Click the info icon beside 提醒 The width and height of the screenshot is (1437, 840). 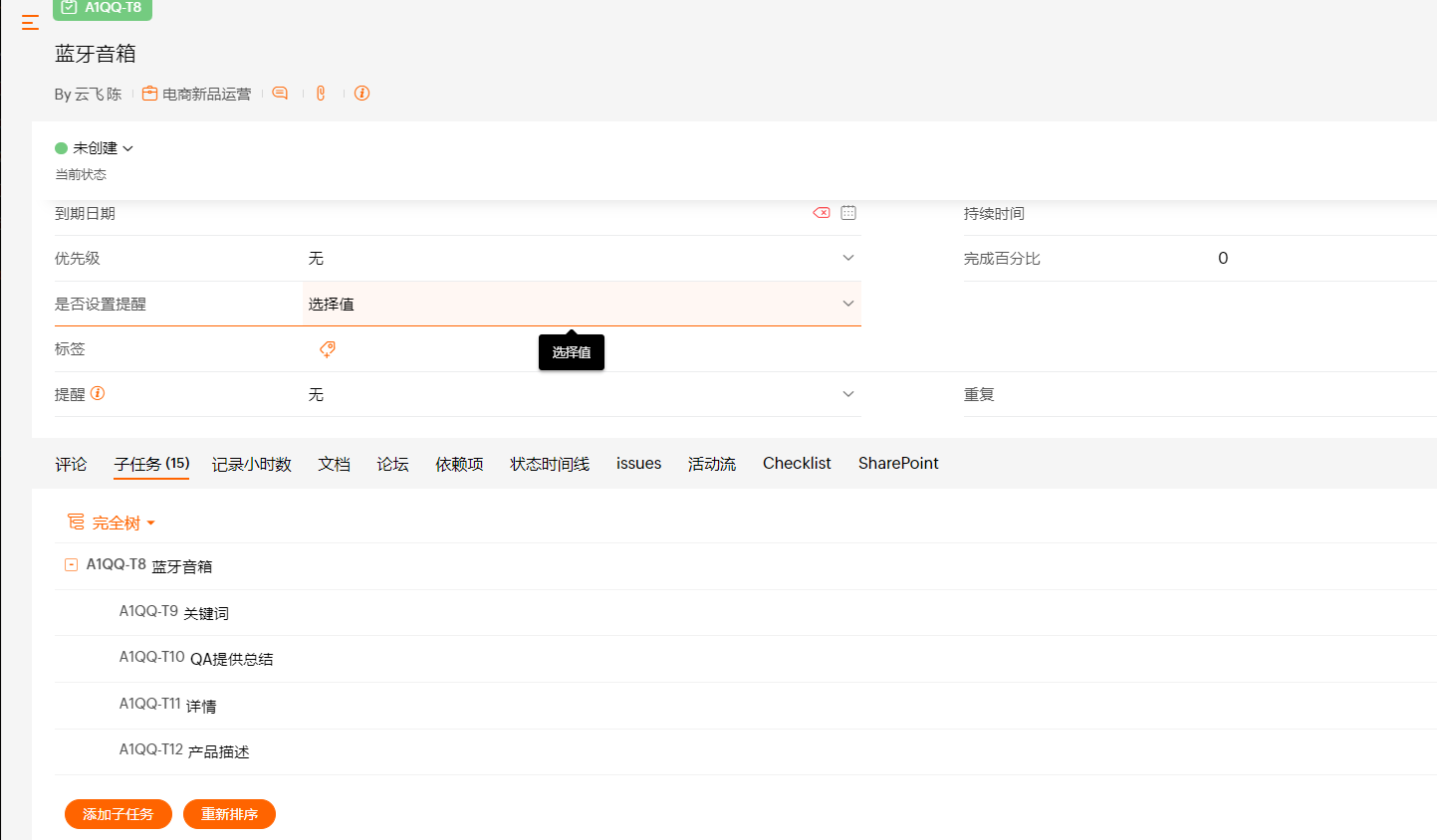(x=98, y=393)
